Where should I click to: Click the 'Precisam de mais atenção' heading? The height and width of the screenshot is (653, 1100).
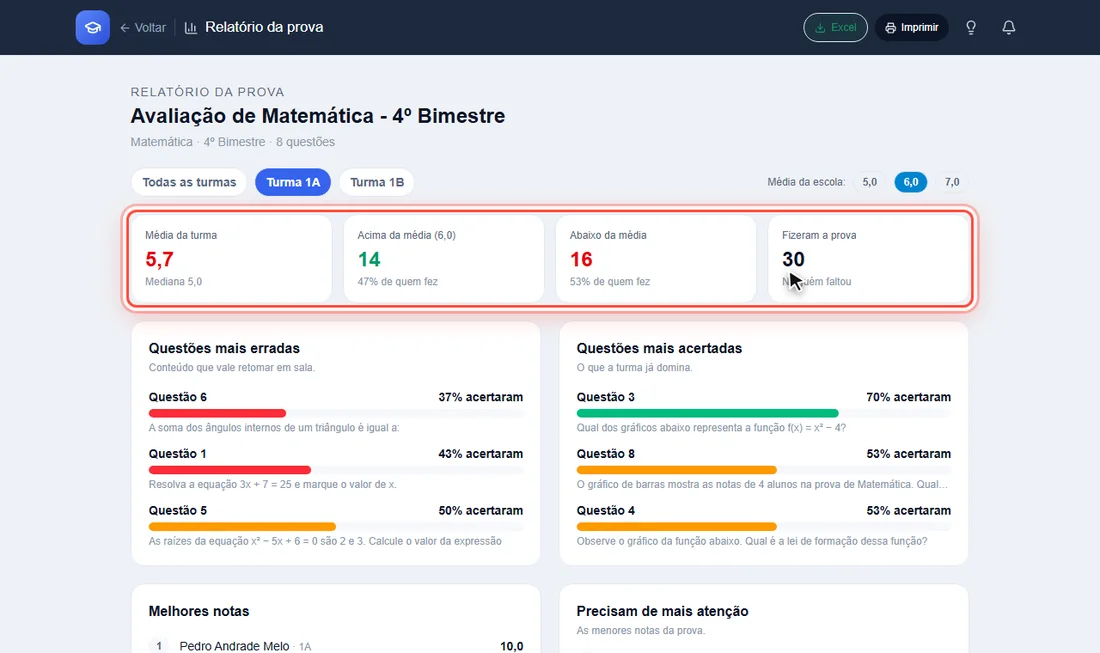pos(662,612)
